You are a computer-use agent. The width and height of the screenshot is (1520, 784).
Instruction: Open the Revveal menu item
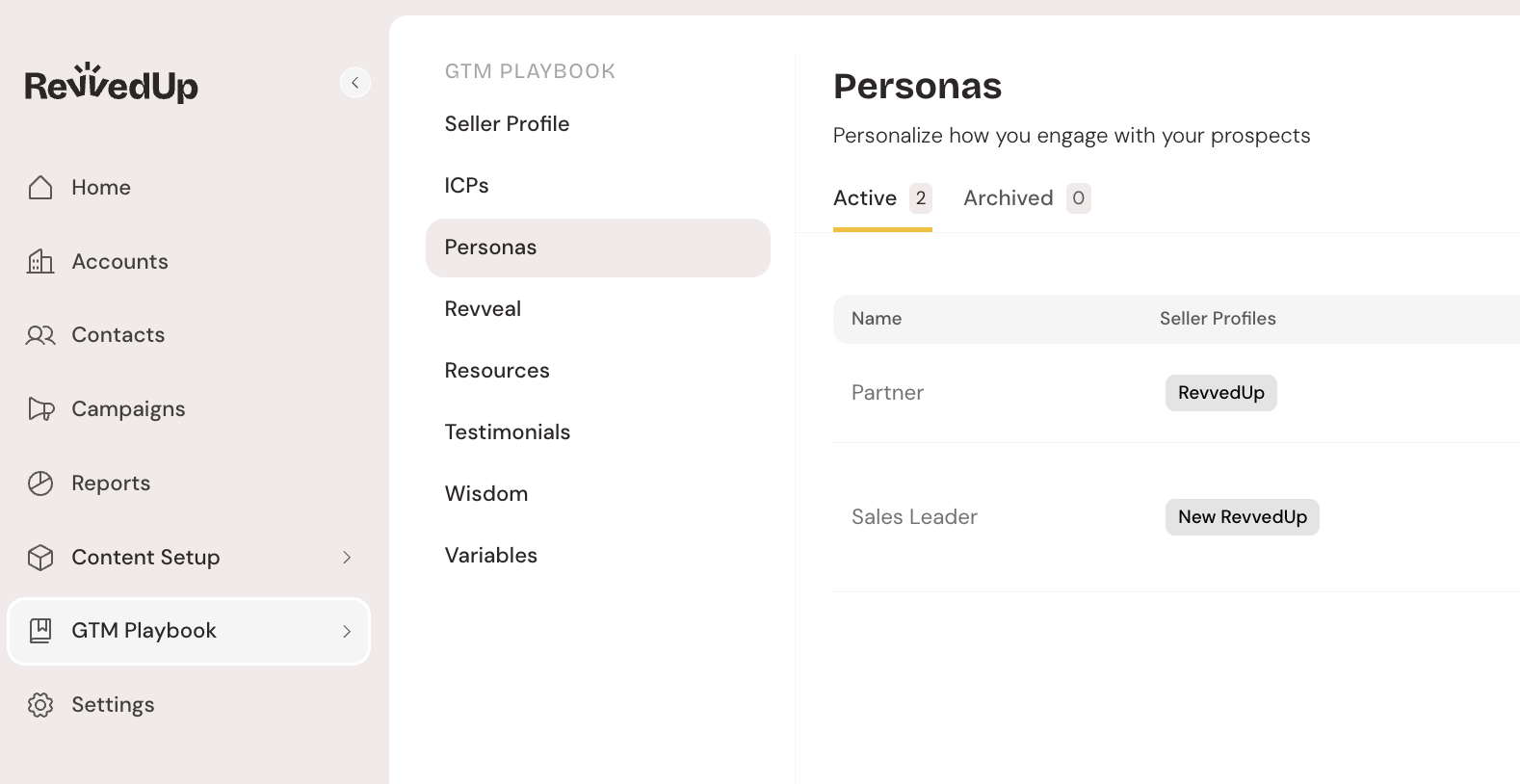pyautogui.click(x=483, y=309)
